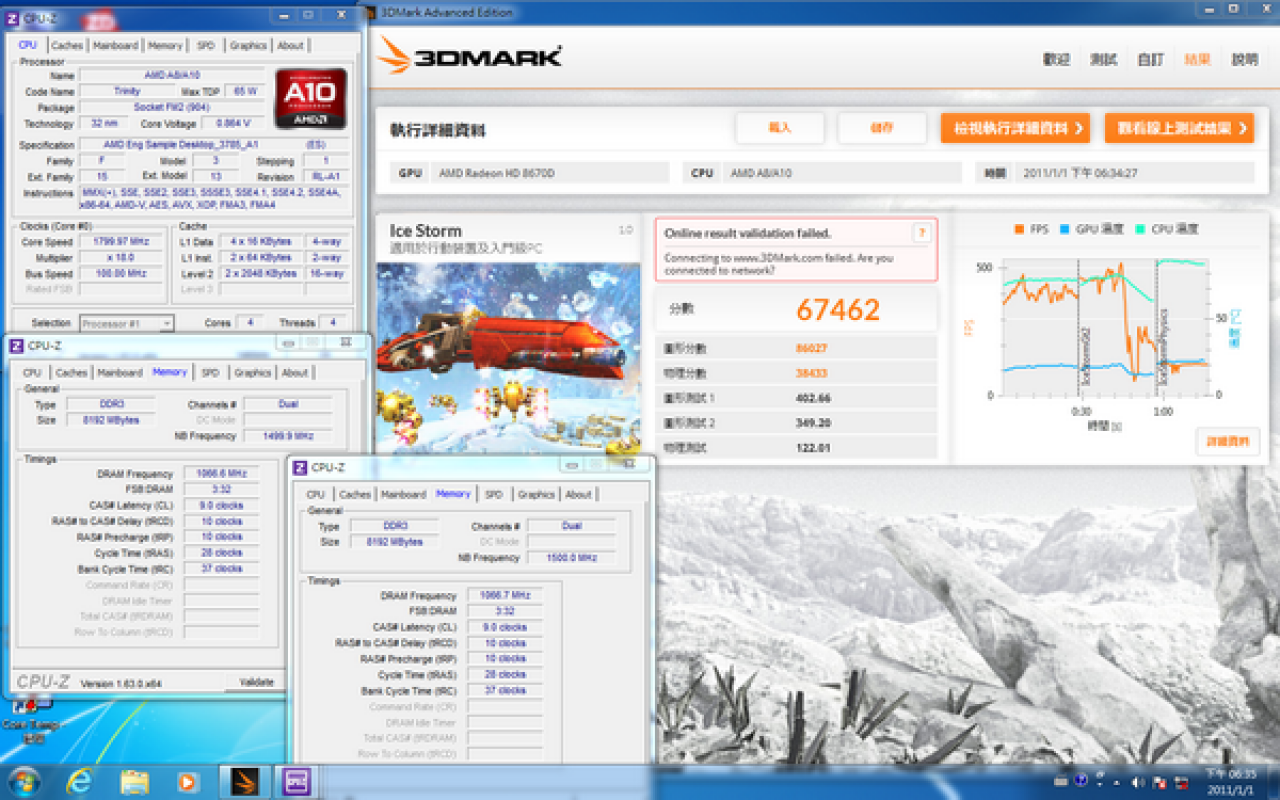Open the 說明 tab in the 3DMark navigation
Viewport: 1280px width, 800px height.
pos(1245,59)
